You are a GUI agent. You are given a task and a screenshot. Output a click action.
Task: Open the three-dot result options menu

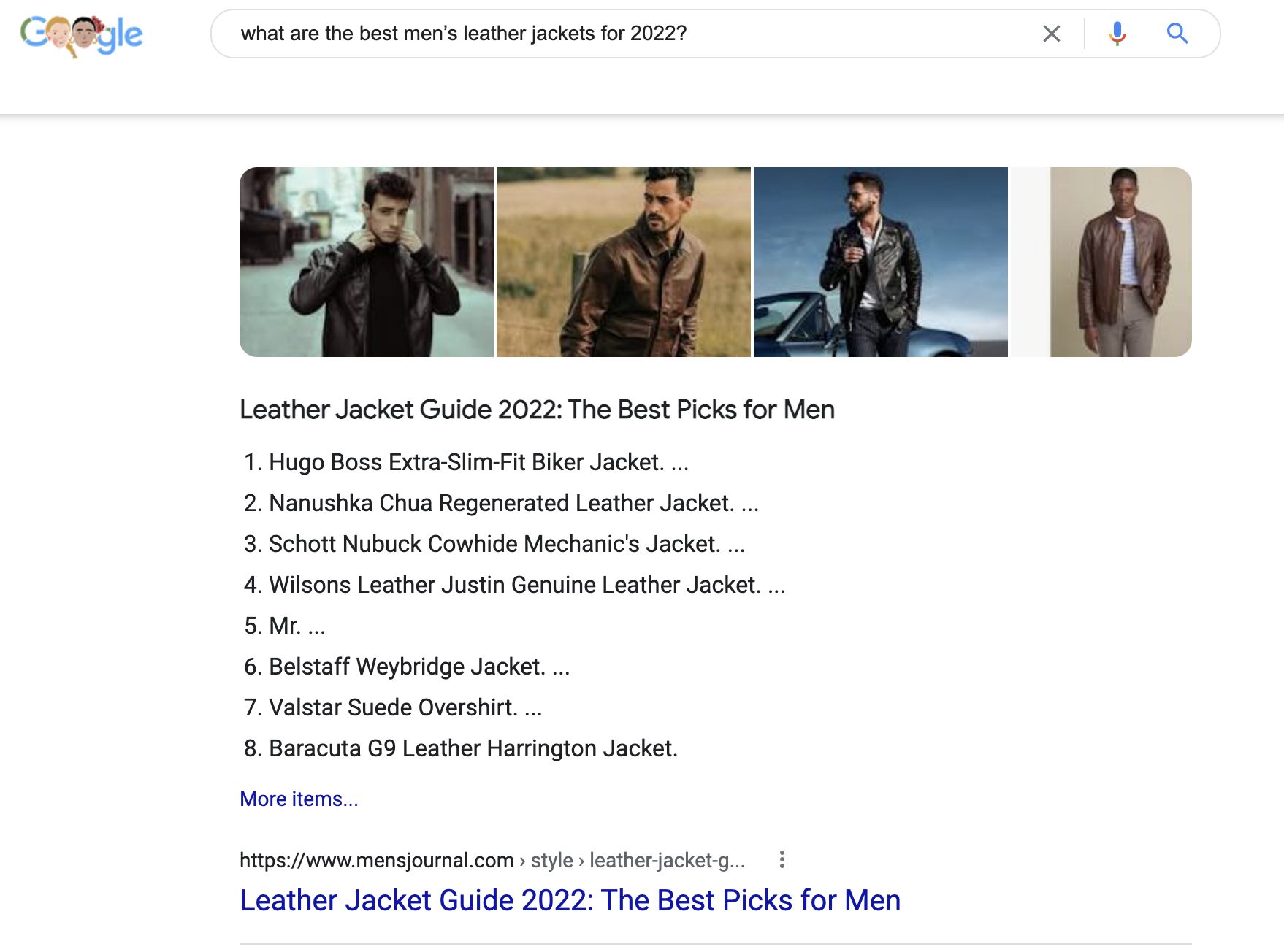(782, 860)
